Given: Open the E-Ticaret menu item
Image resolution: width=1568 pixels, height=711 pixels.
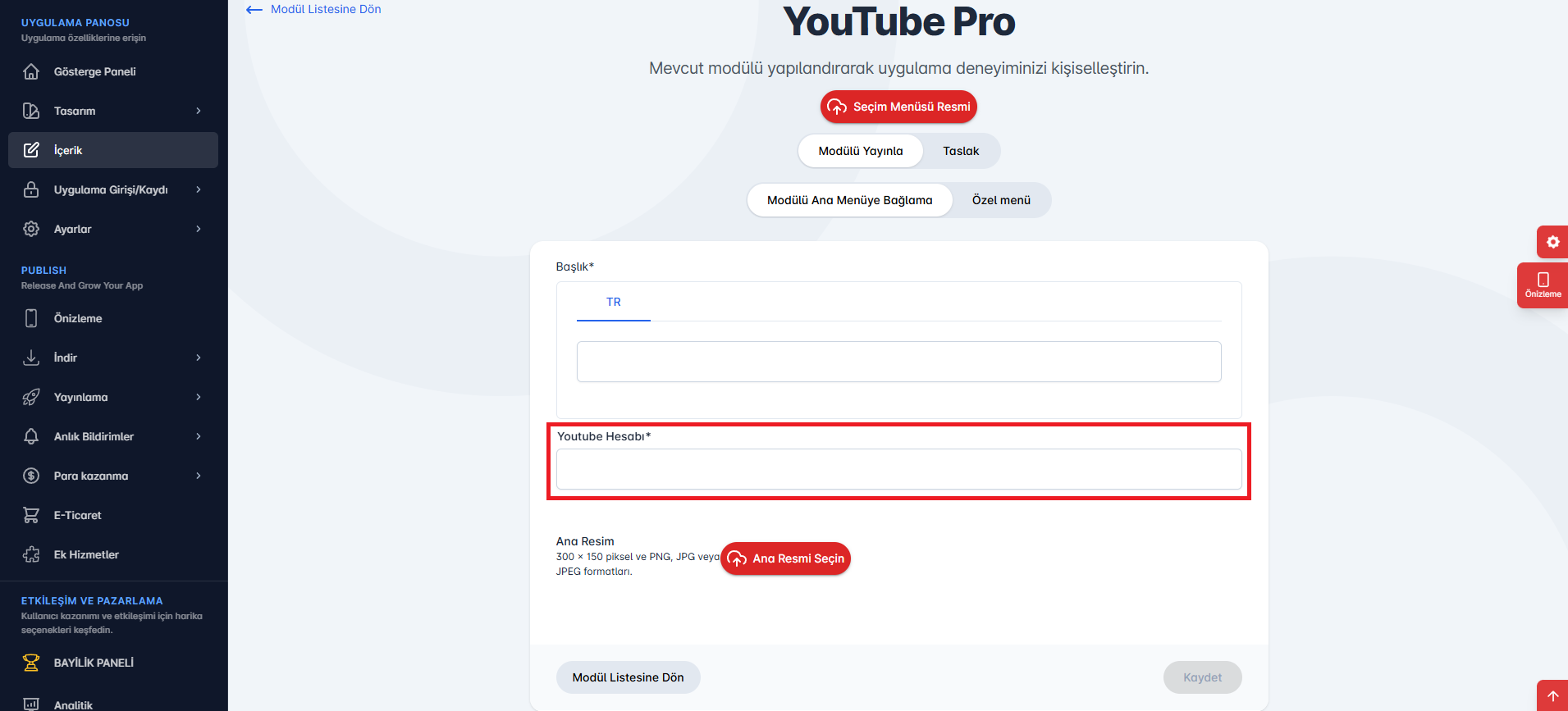Looking at the screenshot, I should pos(113,515).
